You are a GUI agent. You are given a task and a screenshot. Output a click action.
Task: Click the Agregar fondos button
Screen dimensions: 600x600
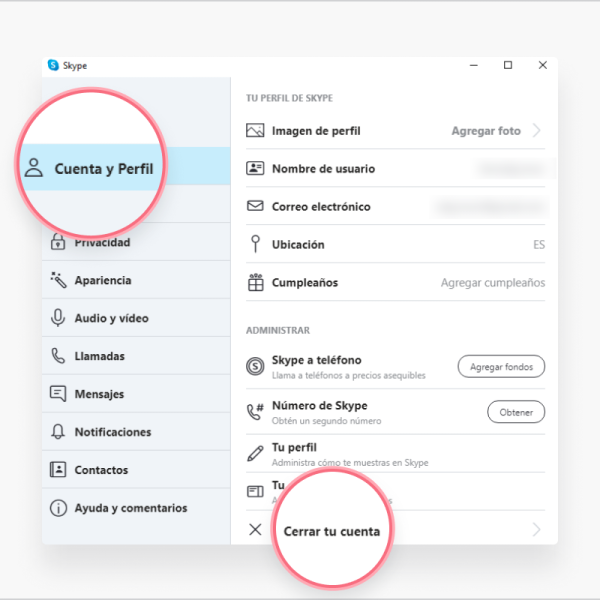pyautogui.click(x=501, y=367)
